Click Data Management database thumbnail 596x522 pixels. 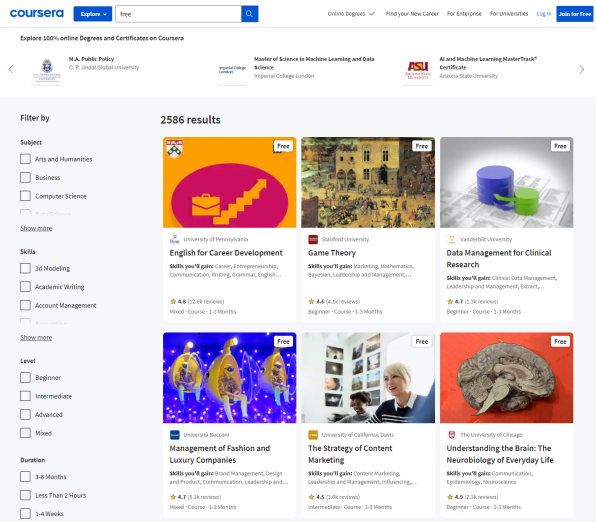pyautogui.click(x=506, y=182)
